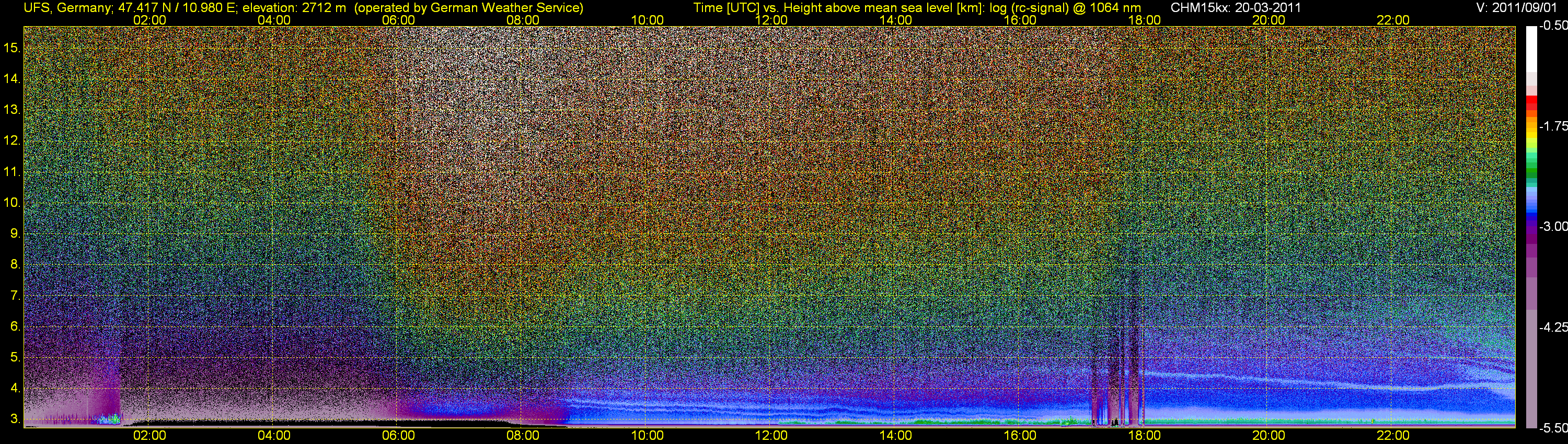The width and height of the screenshot is (1568, 444).
Task: Click the "12:00" label on the top time axis
Action: coord(771,20)
